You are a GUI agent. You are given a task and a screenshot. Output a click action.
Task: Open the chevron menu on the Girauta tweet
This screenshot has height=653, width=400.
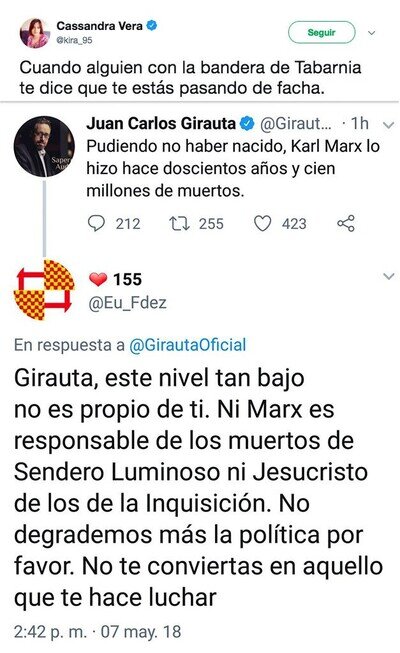[388, 124]
